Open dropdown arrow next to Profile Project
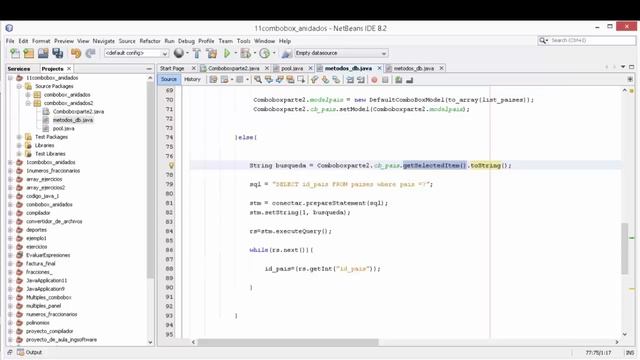The image size is (640, 360). (x=274, y=53)
